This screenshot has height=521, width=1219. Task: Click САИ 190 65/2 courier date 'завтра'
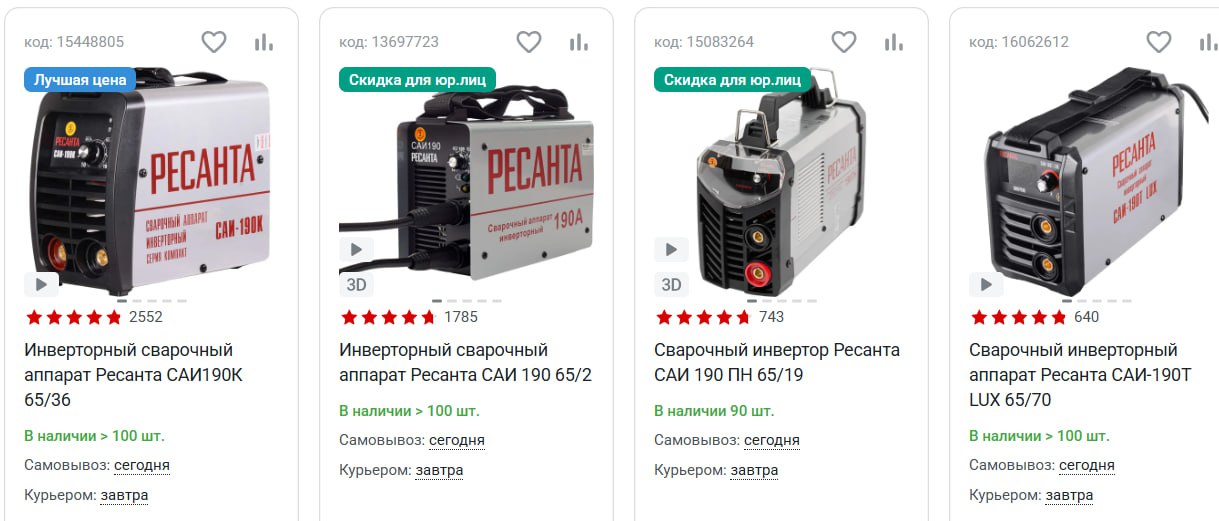(439, 470)
